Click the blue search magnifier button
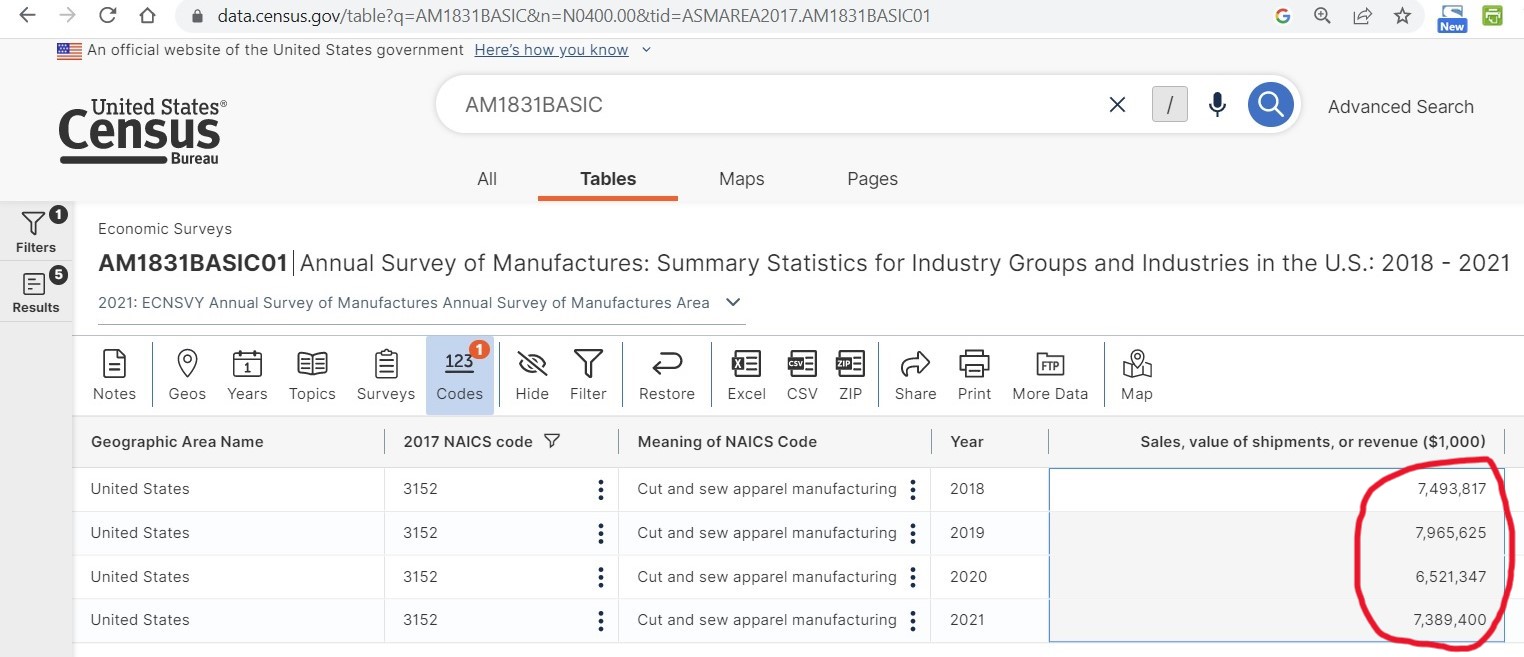The image size is (1524, 657). tap(1270, 104)
